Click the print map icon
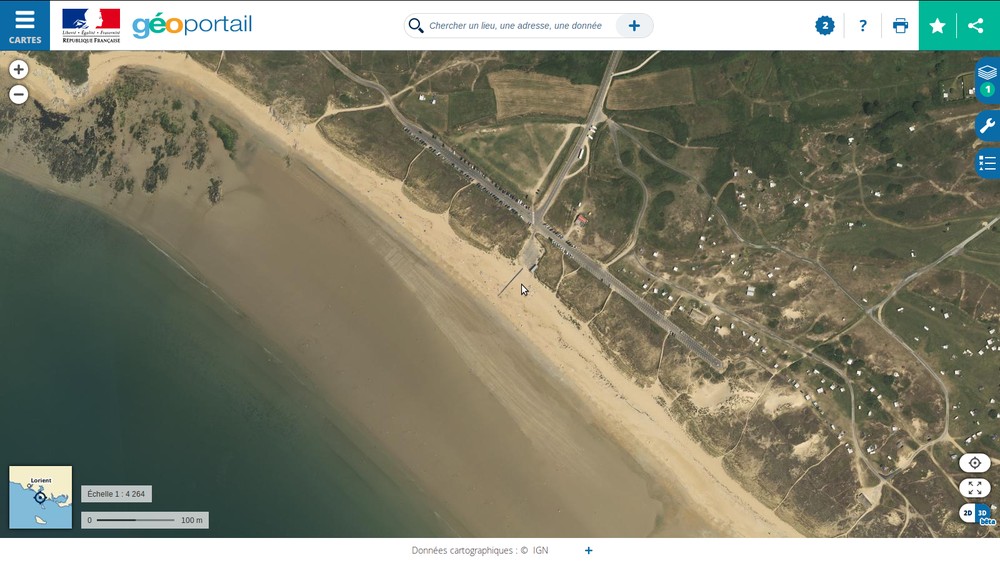The image size is (1000, 563). coord(900,26)
